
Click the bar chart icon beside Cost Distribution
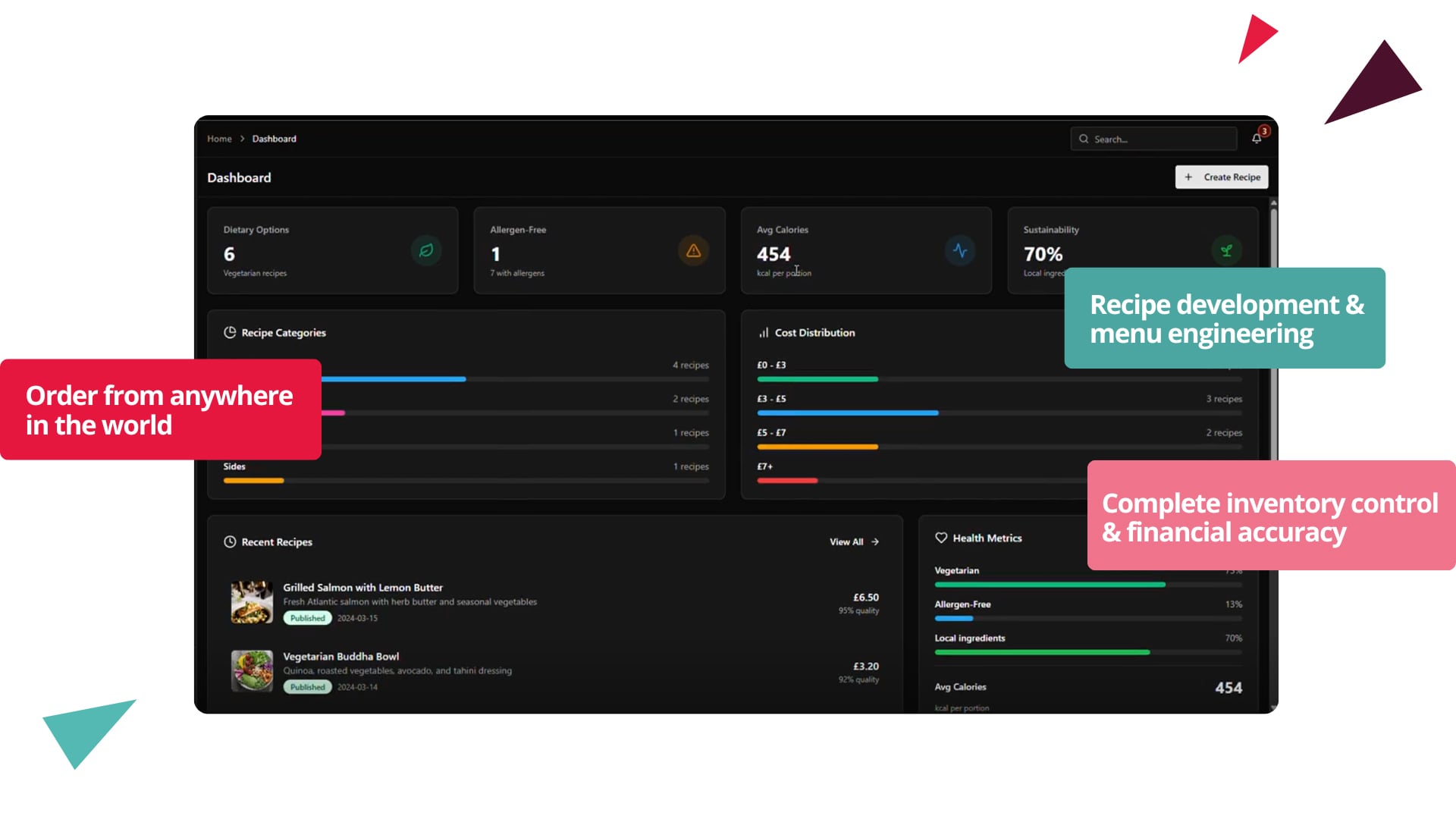763,331
